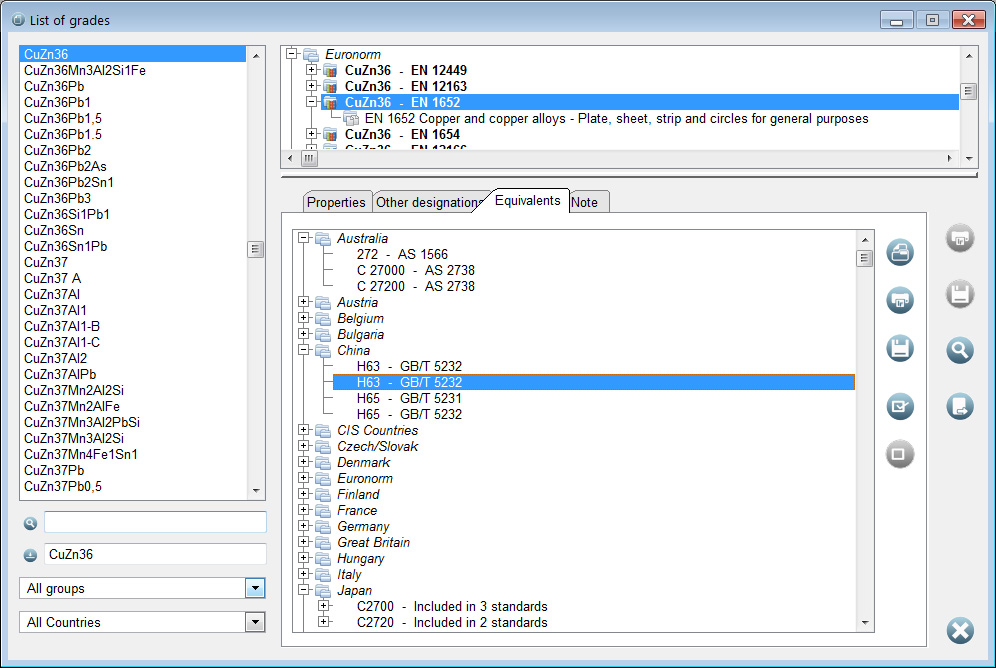Expand the CIS Countries node
This screenshot has height=668, width=996.
[304, 430]
